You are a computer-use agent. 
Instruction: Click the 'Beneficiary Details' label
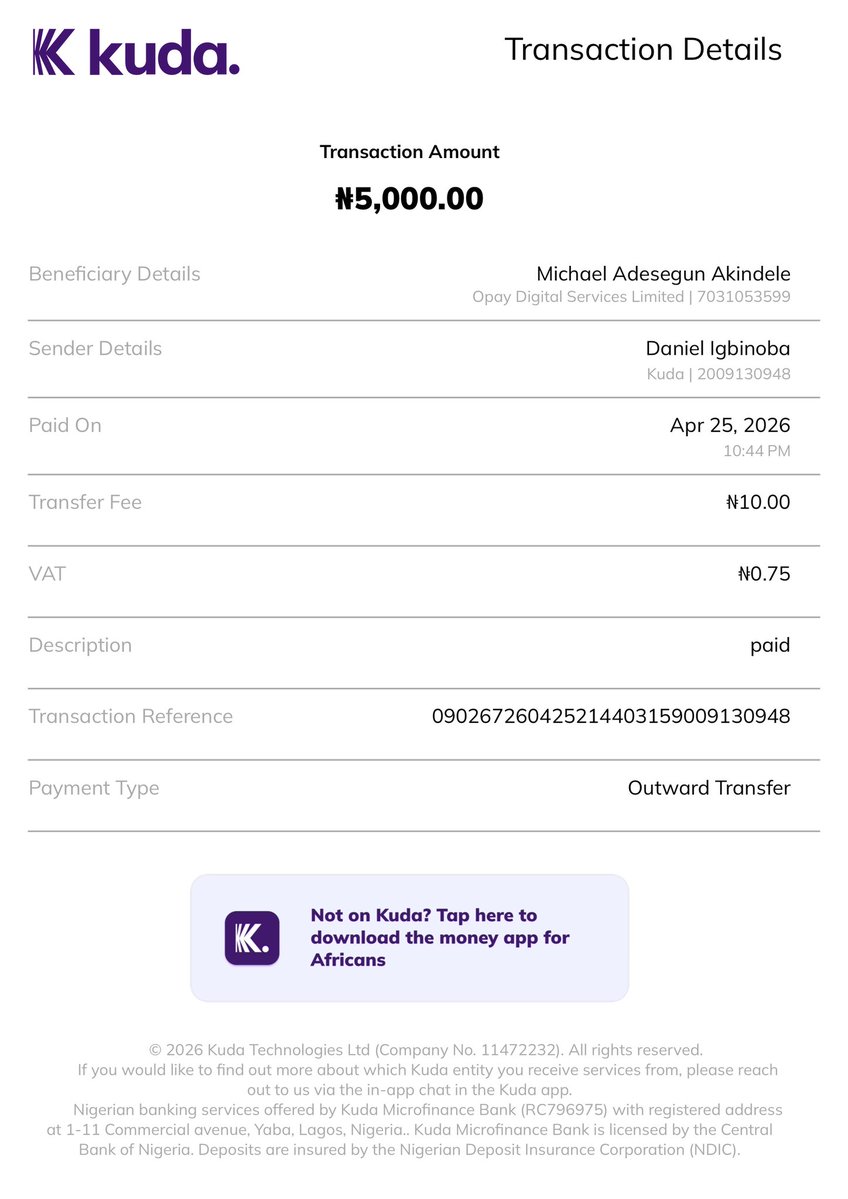(115, 274)
